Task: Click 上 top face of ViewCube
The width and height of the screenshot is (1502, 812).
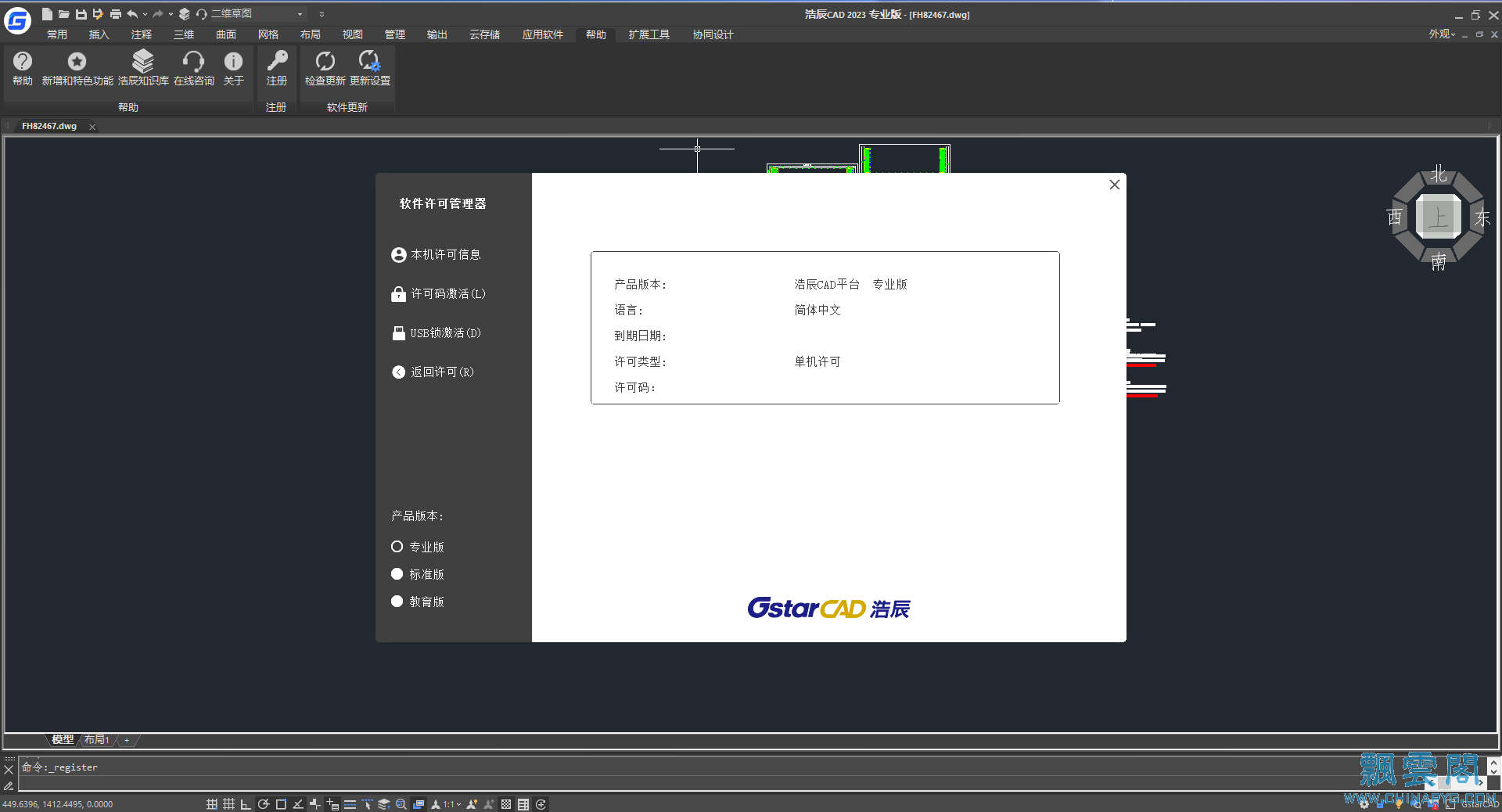Action: 1439,217
